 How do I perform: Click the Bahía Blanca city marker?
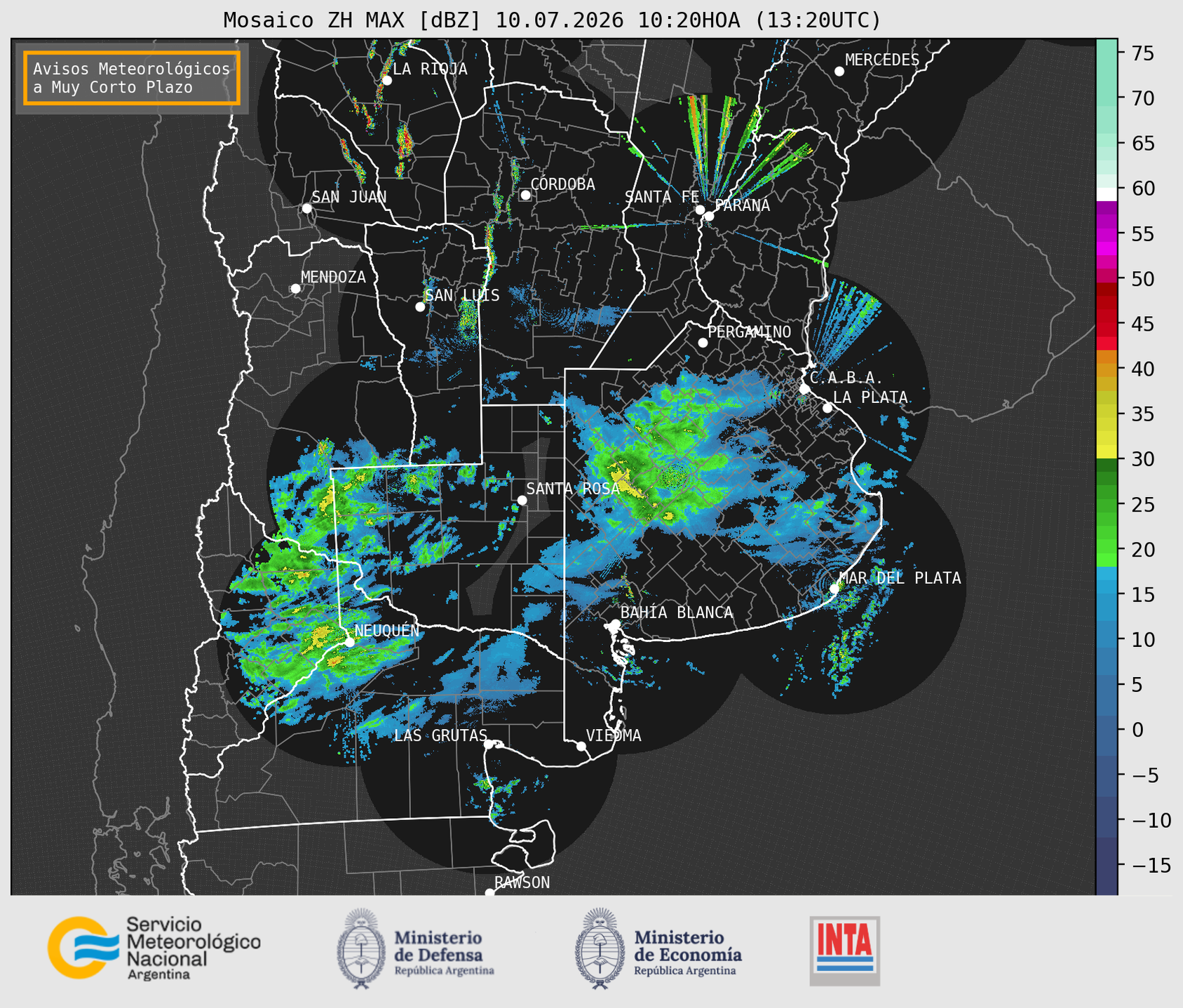pos(615,623)
